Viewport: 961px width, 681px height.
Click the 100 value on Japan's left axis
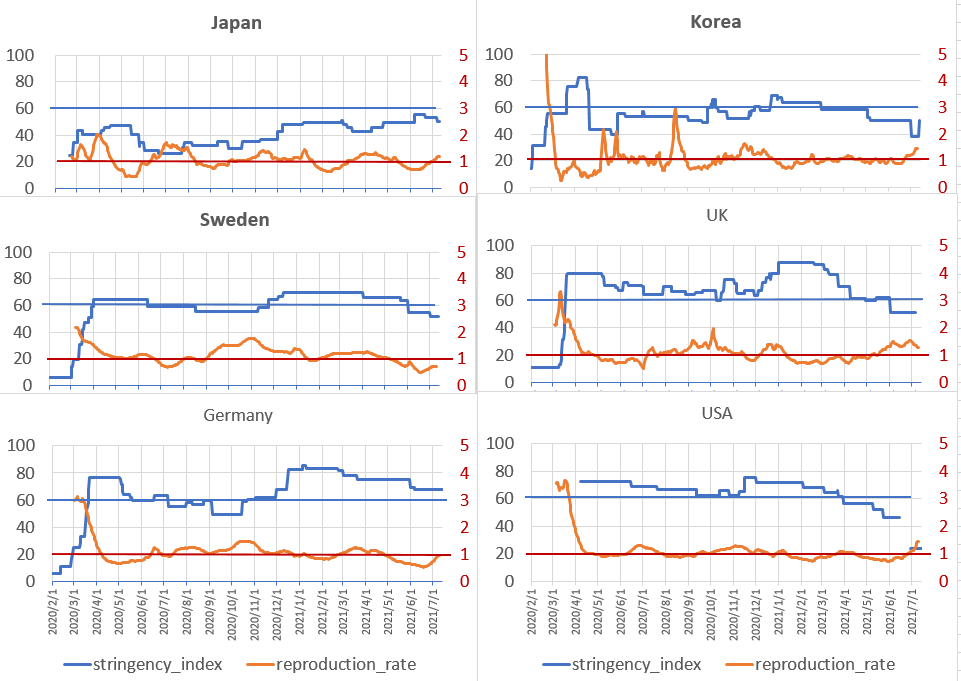point(20,54)
